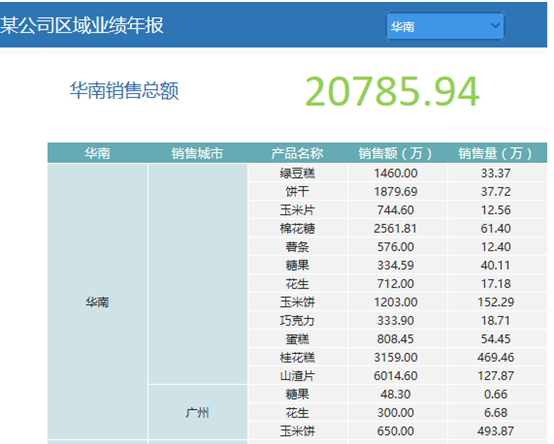This screenshot has height=444, width=554.
Task: Select the merged 华南 region cell
Action: pos(97,302)
